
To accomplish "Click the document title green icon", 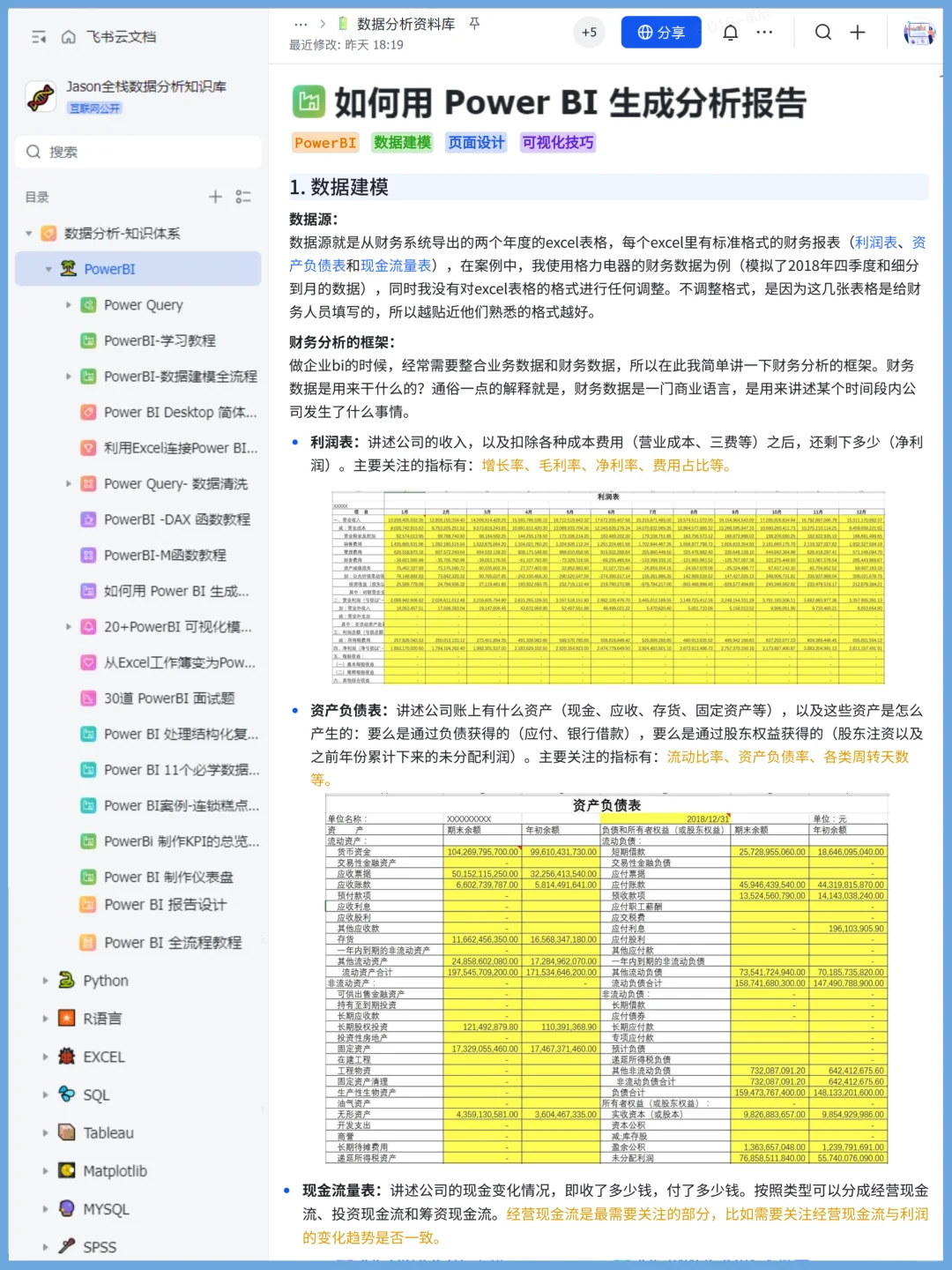I will [309, 102].
